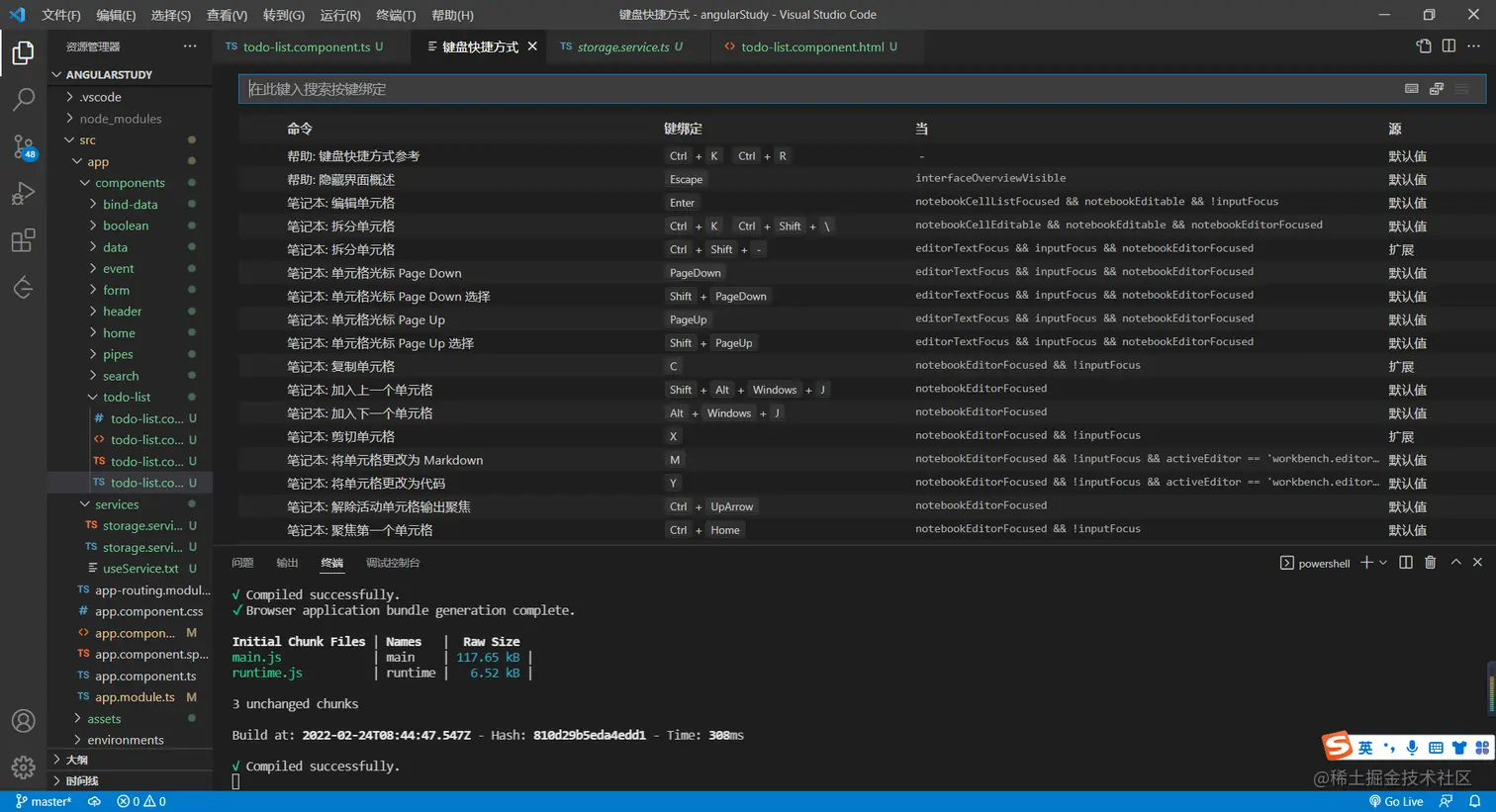Open the skin shirt icon on IME toolbar
Image resolution: width=1496 pixels, height=812 pixels.
click(1459, 748)
